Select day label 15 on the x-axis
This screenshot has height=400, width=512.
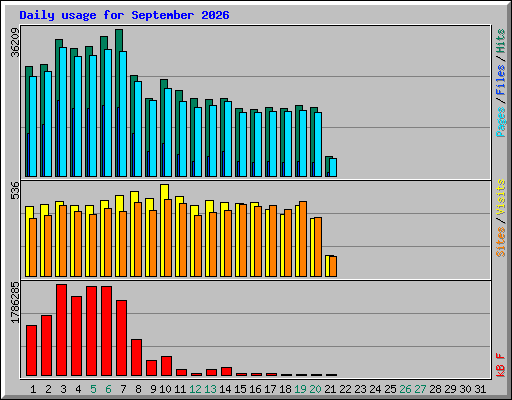[x=240, y=389]
